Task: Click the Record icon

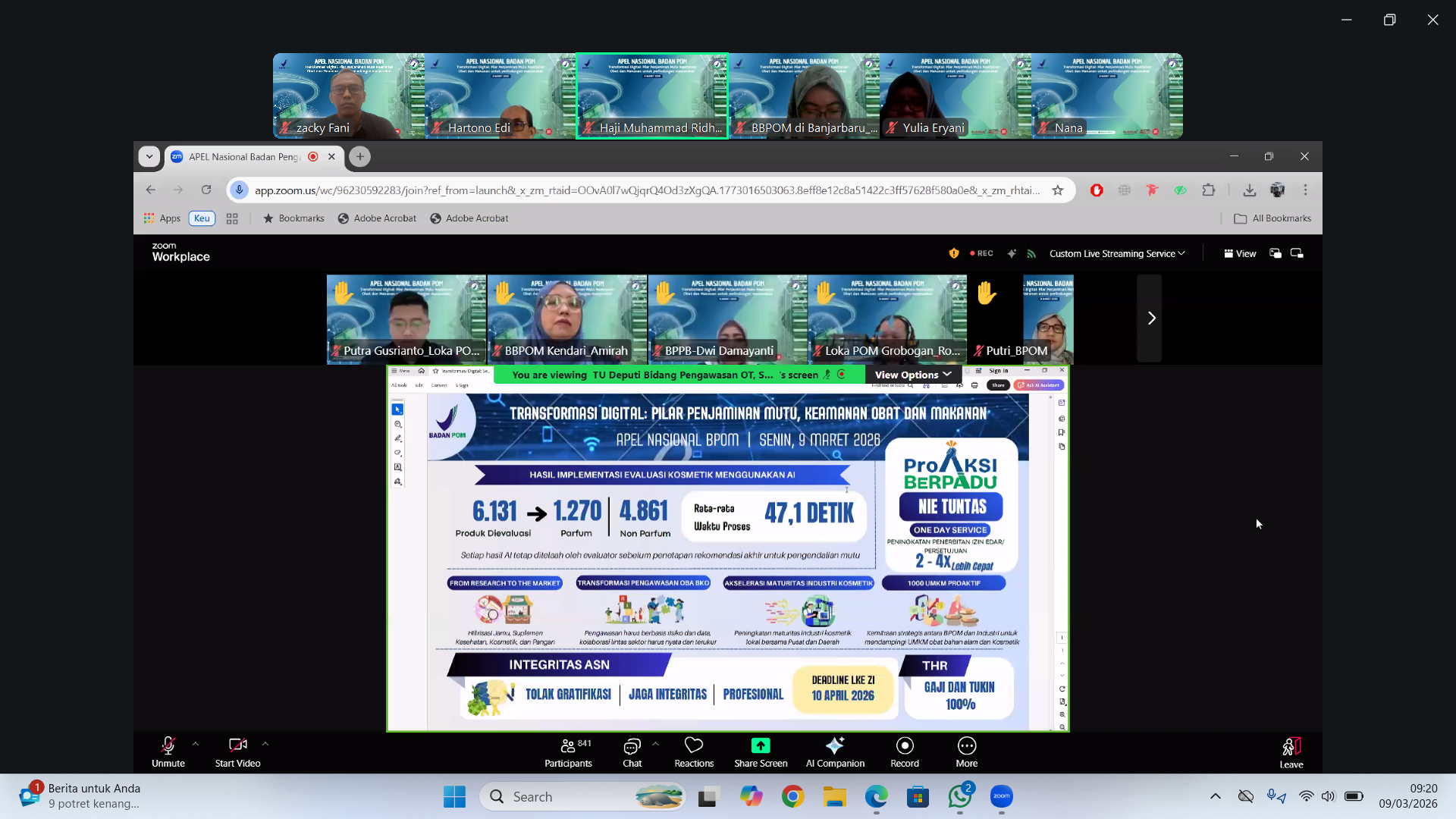Action: [x=905, y=745]
